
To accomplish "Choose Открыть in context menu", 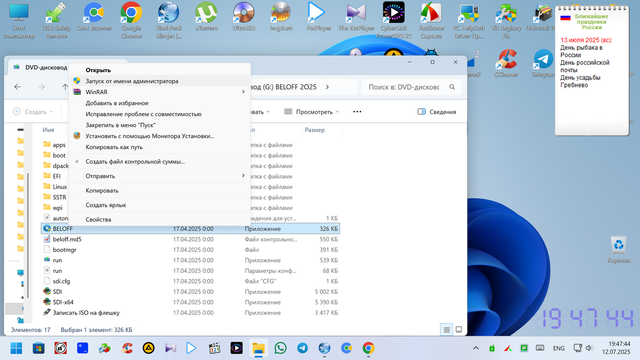I will click(160, 70).
